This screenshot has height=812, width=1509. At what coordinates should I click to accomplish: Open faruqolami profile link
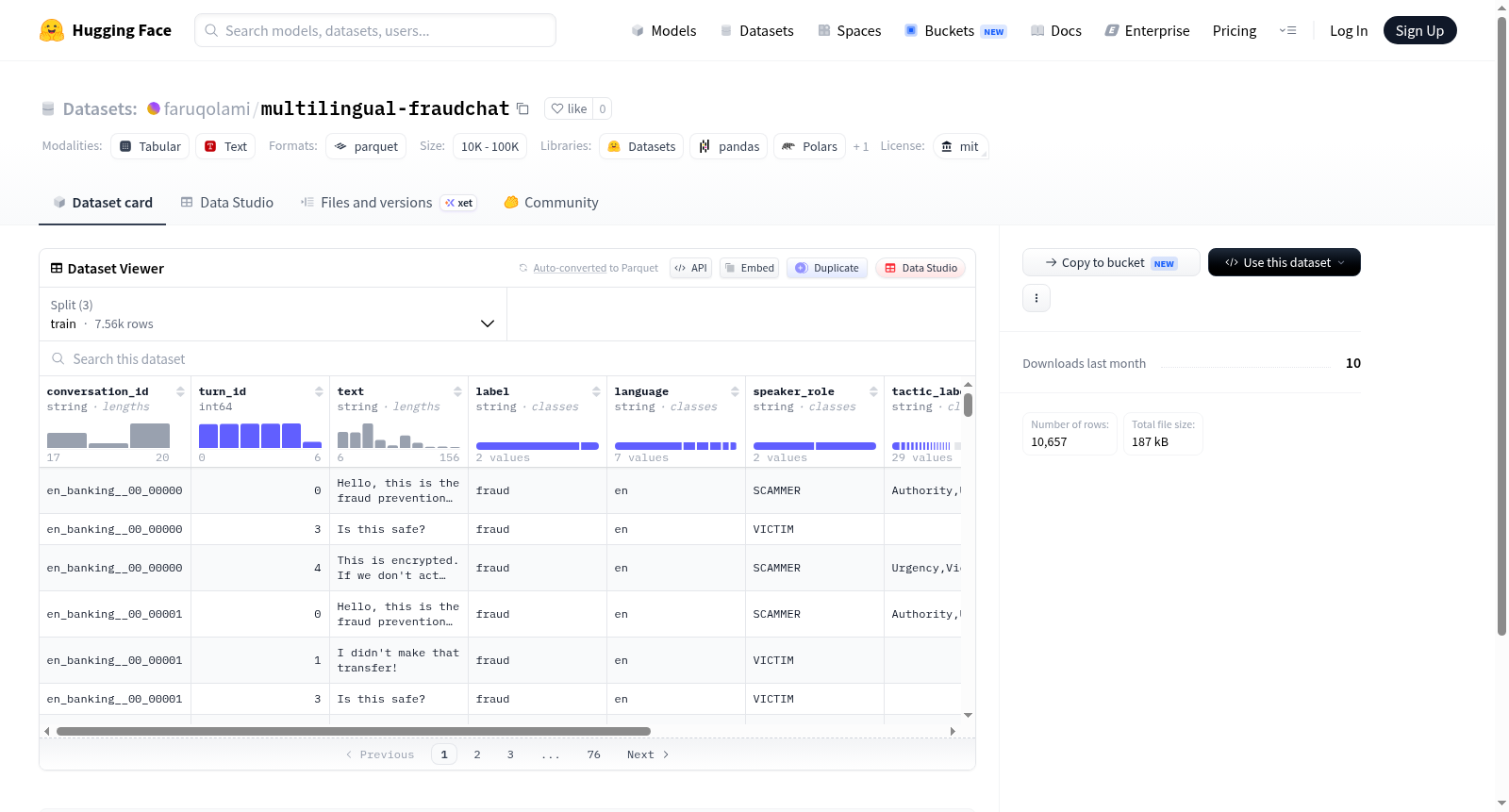(x=207, y=108)
